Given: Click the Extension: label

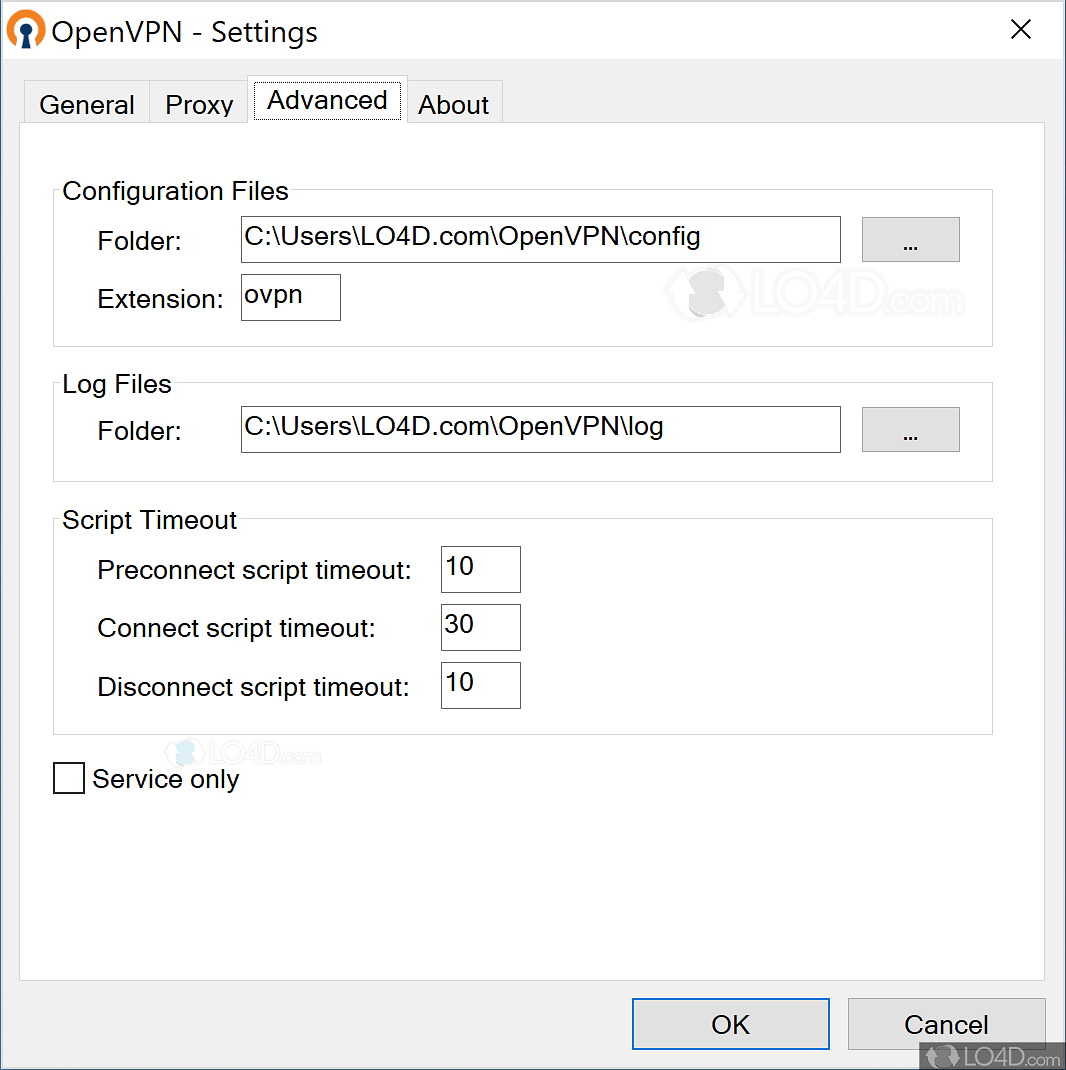Looking at the screenshot, I should [x=160, y=299].
